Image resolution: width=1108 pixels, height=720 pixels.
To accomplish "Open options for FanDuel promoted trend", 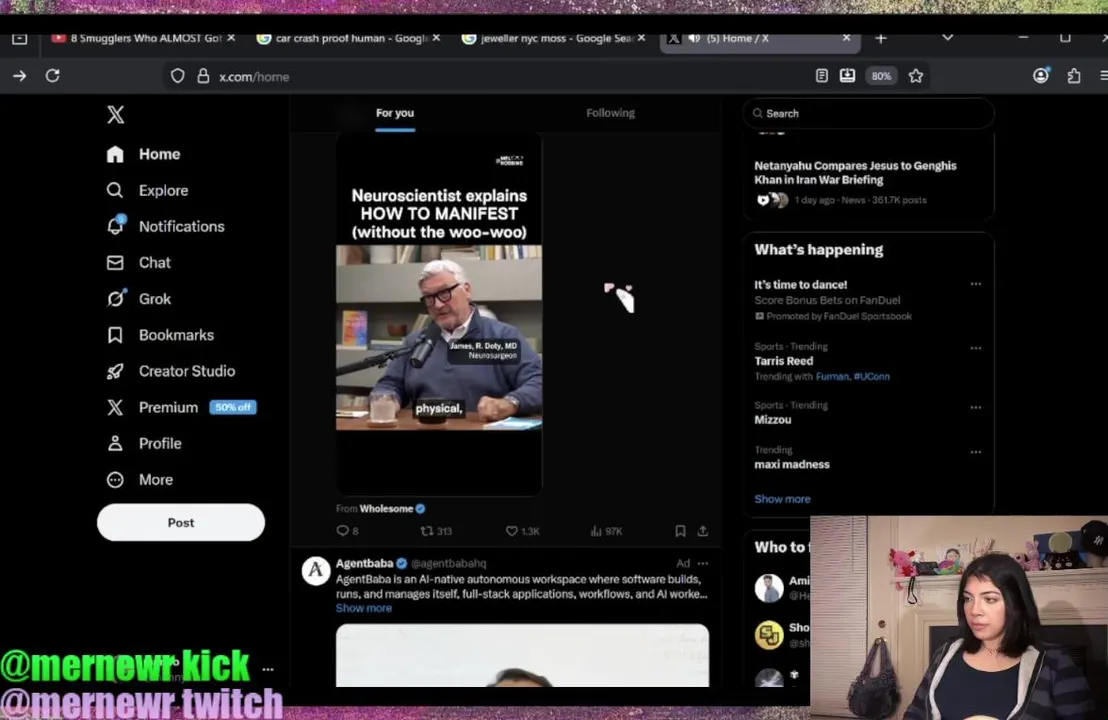I will 976,284.
